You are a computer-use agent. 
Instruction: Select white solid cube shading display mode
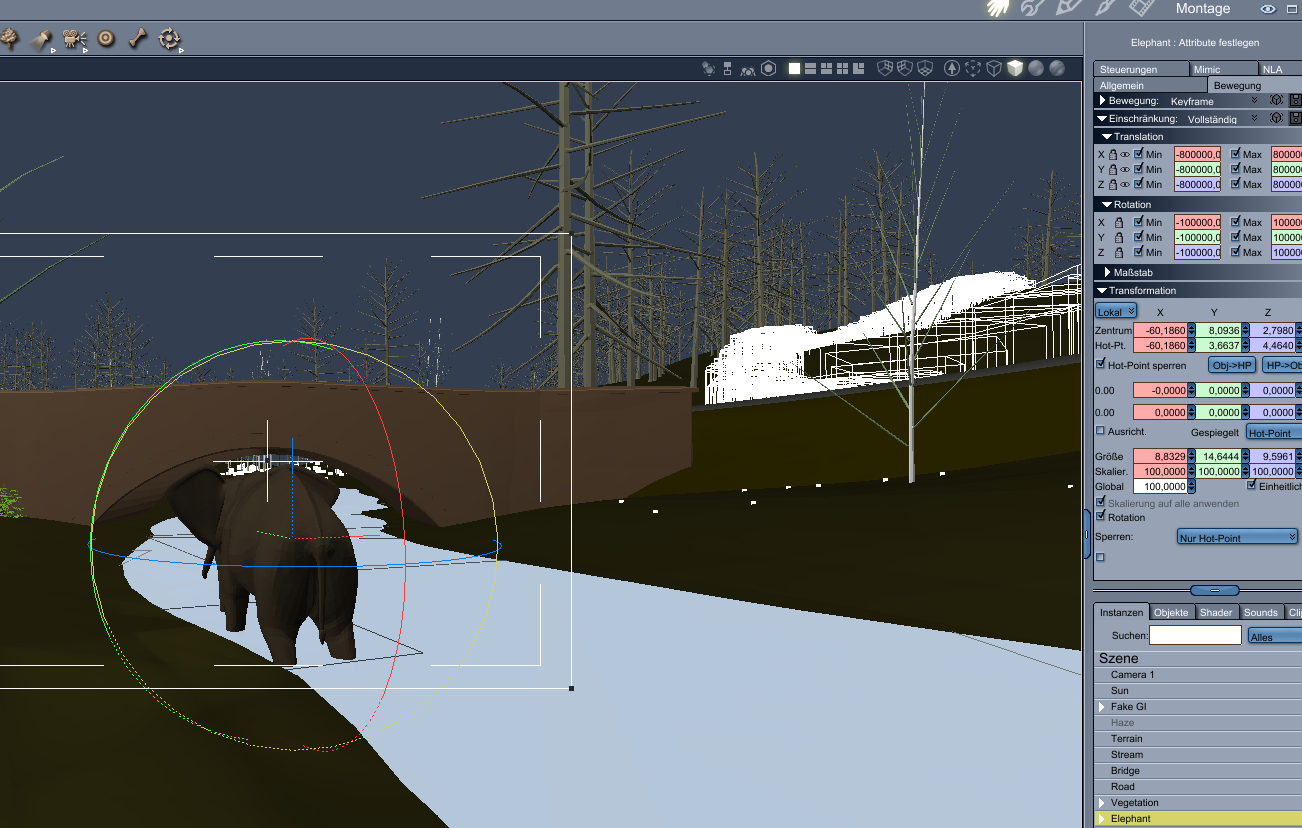1015,68
